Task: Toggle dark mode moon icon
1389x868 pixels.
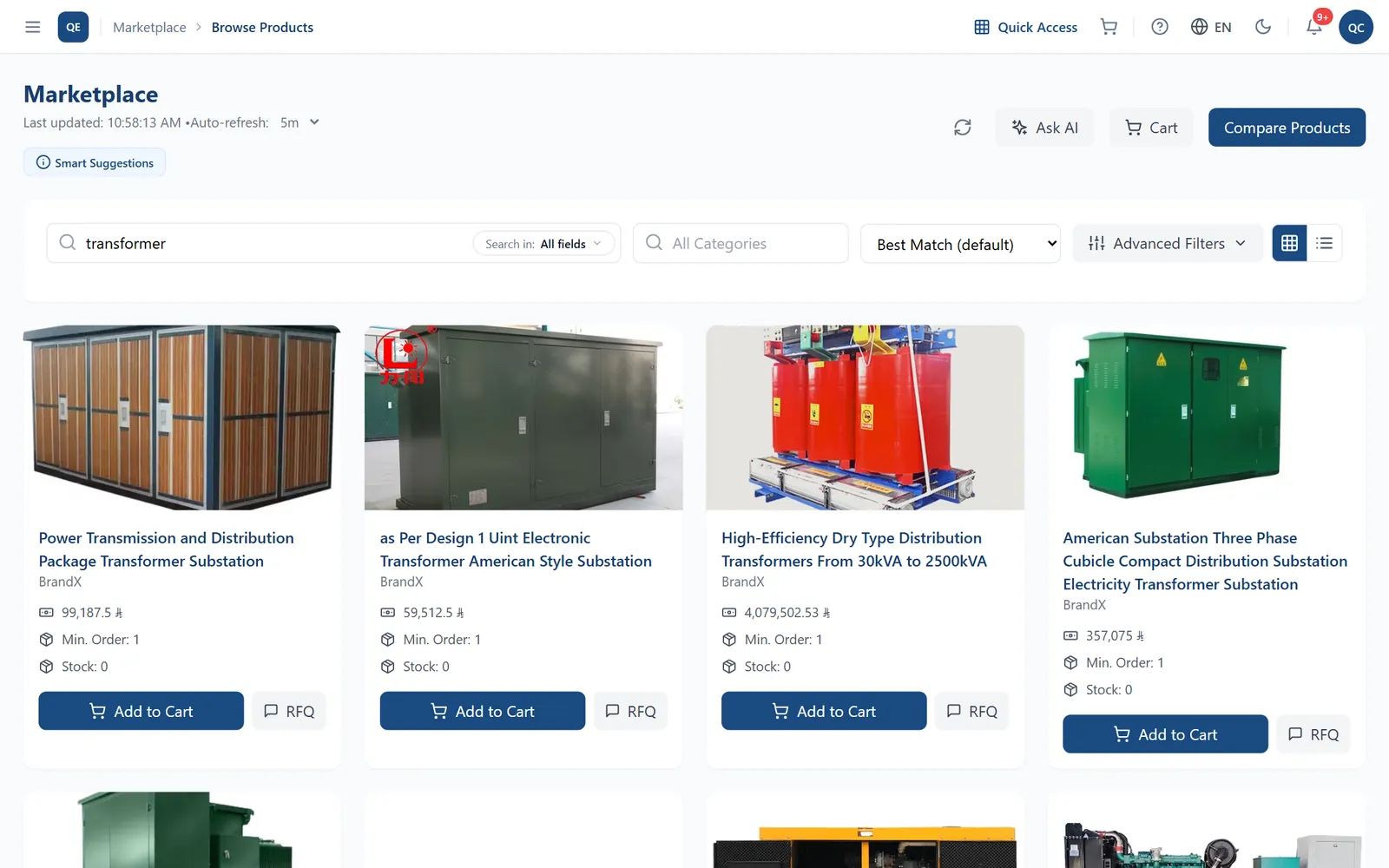Action: (1263, 27)
